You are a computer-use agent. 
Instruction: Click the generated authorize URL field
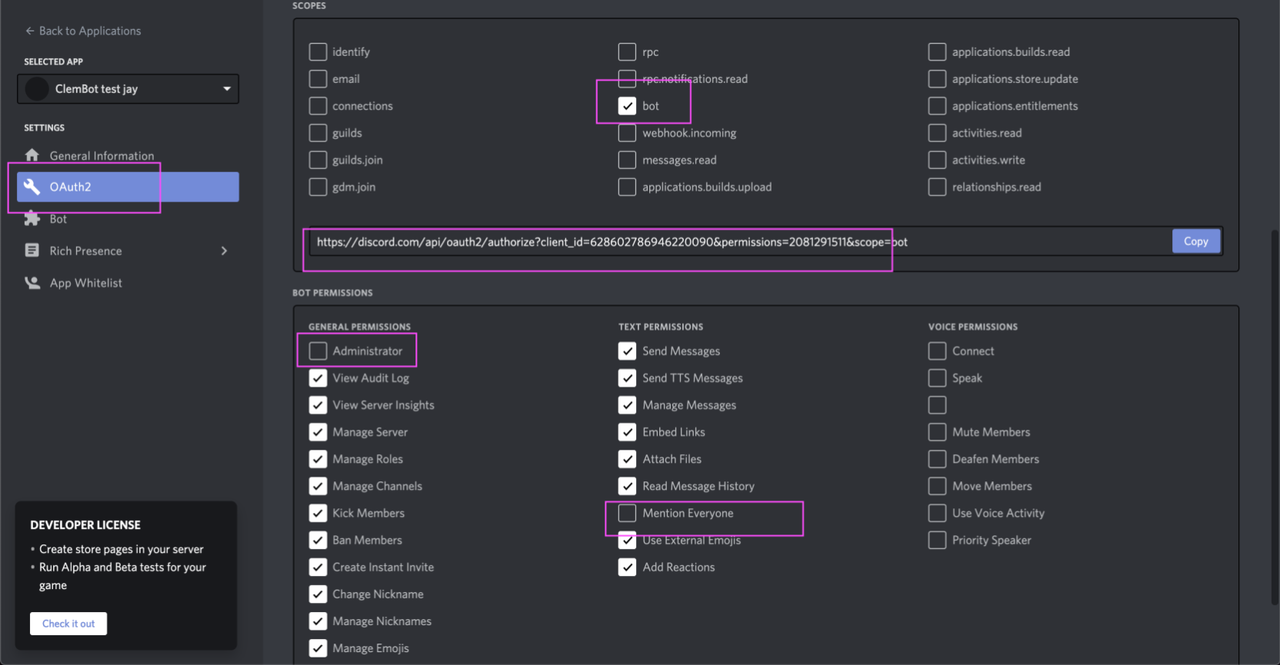pos(740,242)
